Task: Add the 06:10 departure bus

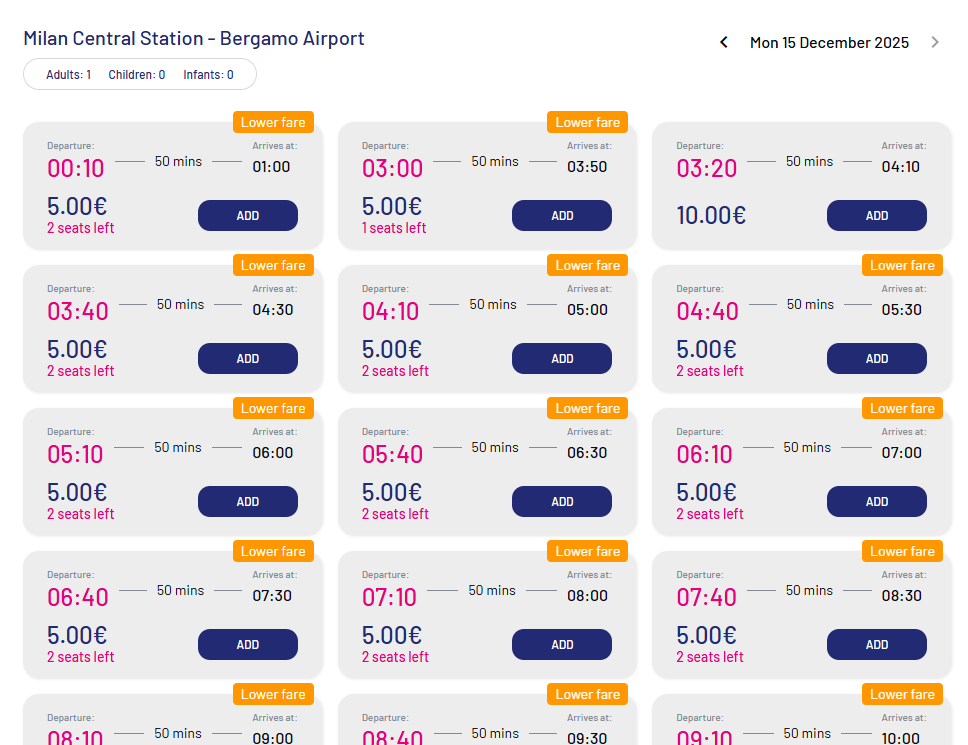Action: coord(876,501)
